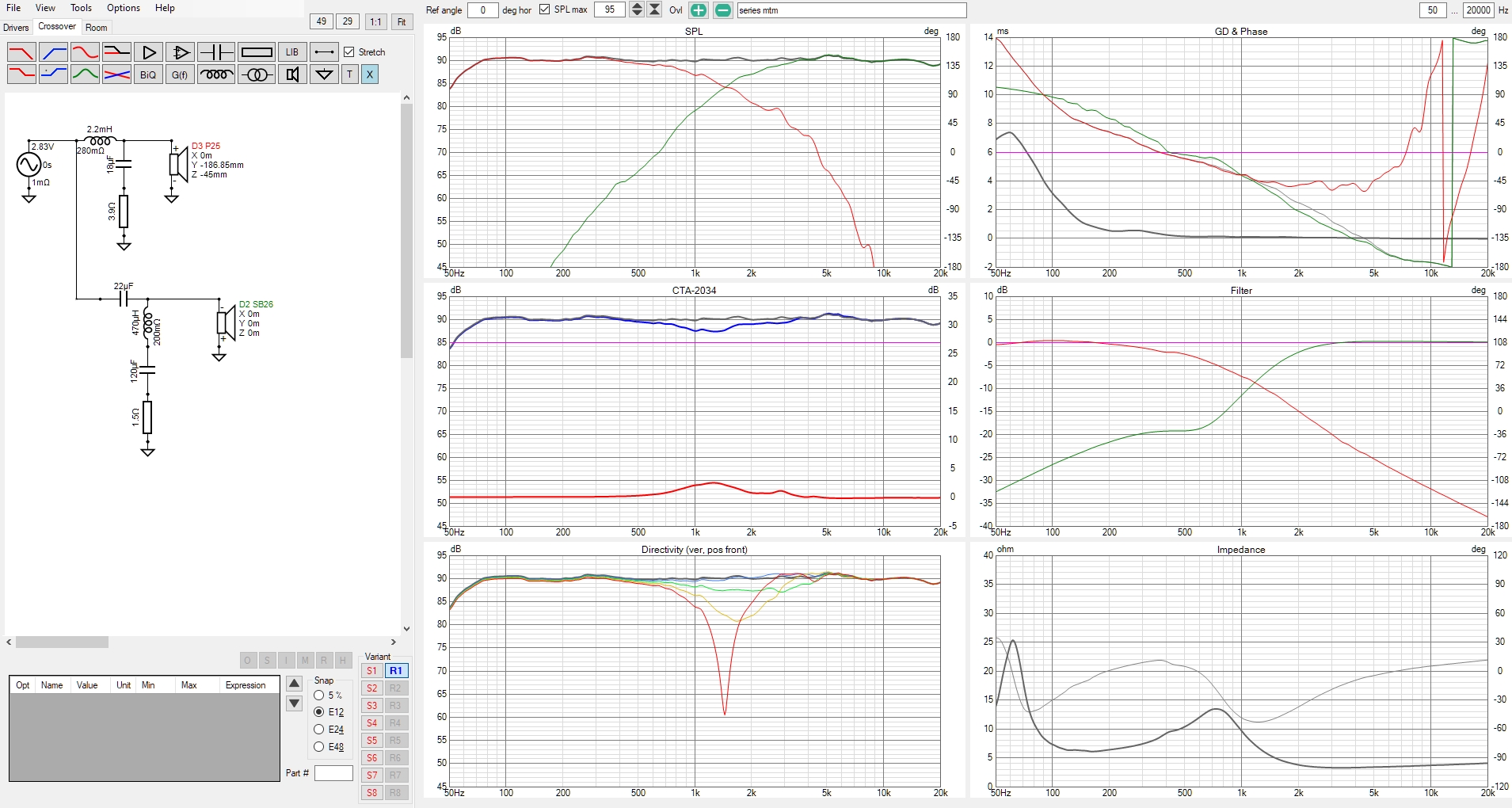Open the File menu

pyautogui.click(x=13, y=8)
